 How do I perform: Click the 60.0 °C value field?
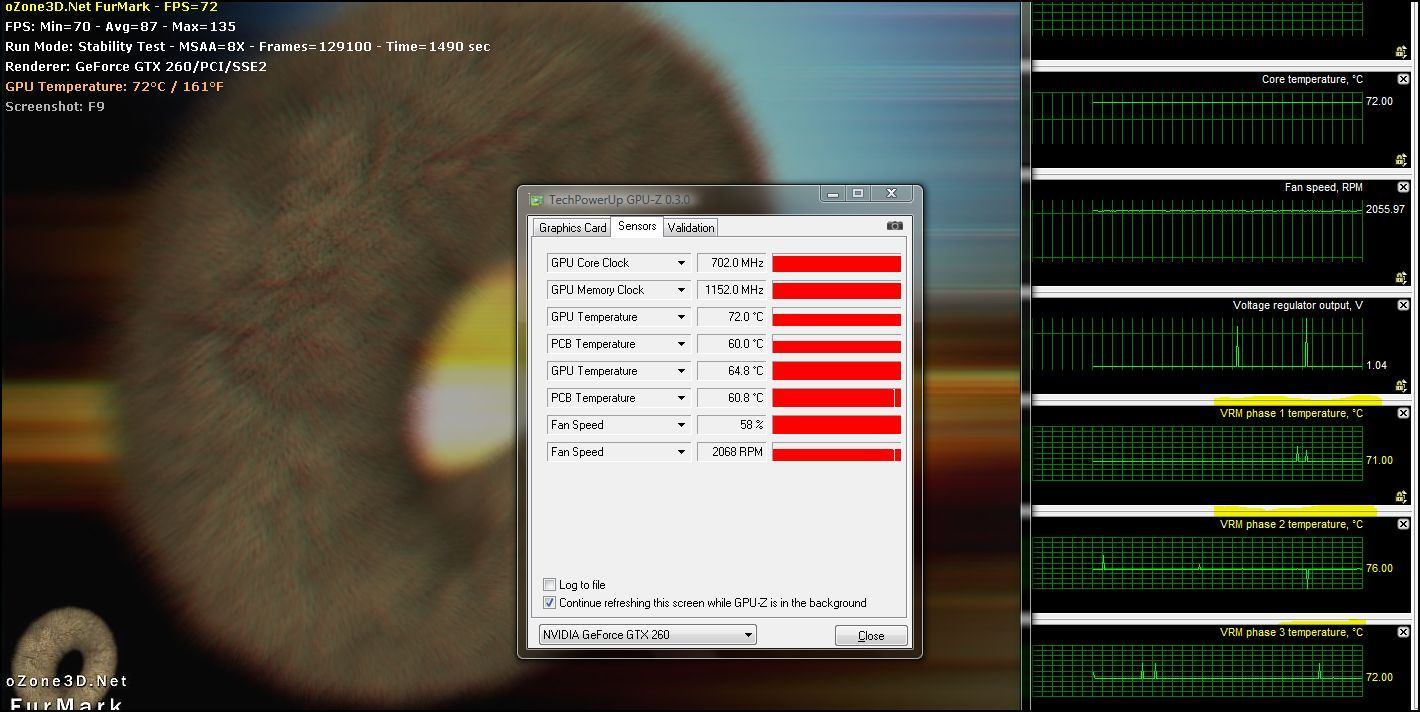click(732, 344)
